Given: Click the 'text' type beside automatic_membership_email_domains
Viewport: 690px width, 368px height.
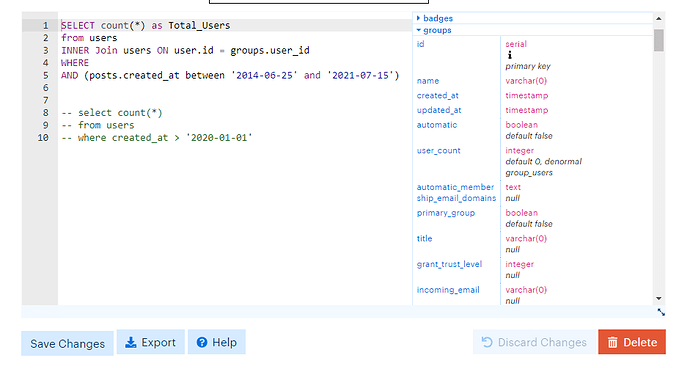Looking at the screenshot, I should 513,187.
